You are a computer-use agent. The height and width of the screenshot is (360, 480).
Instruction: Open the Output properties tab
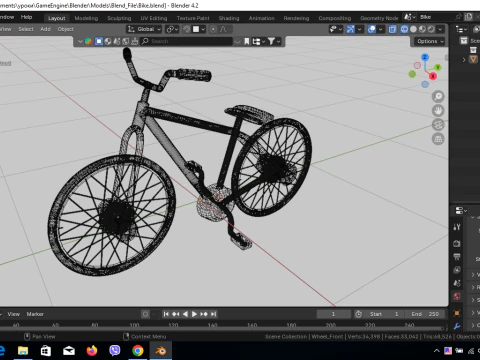(457, 256)
